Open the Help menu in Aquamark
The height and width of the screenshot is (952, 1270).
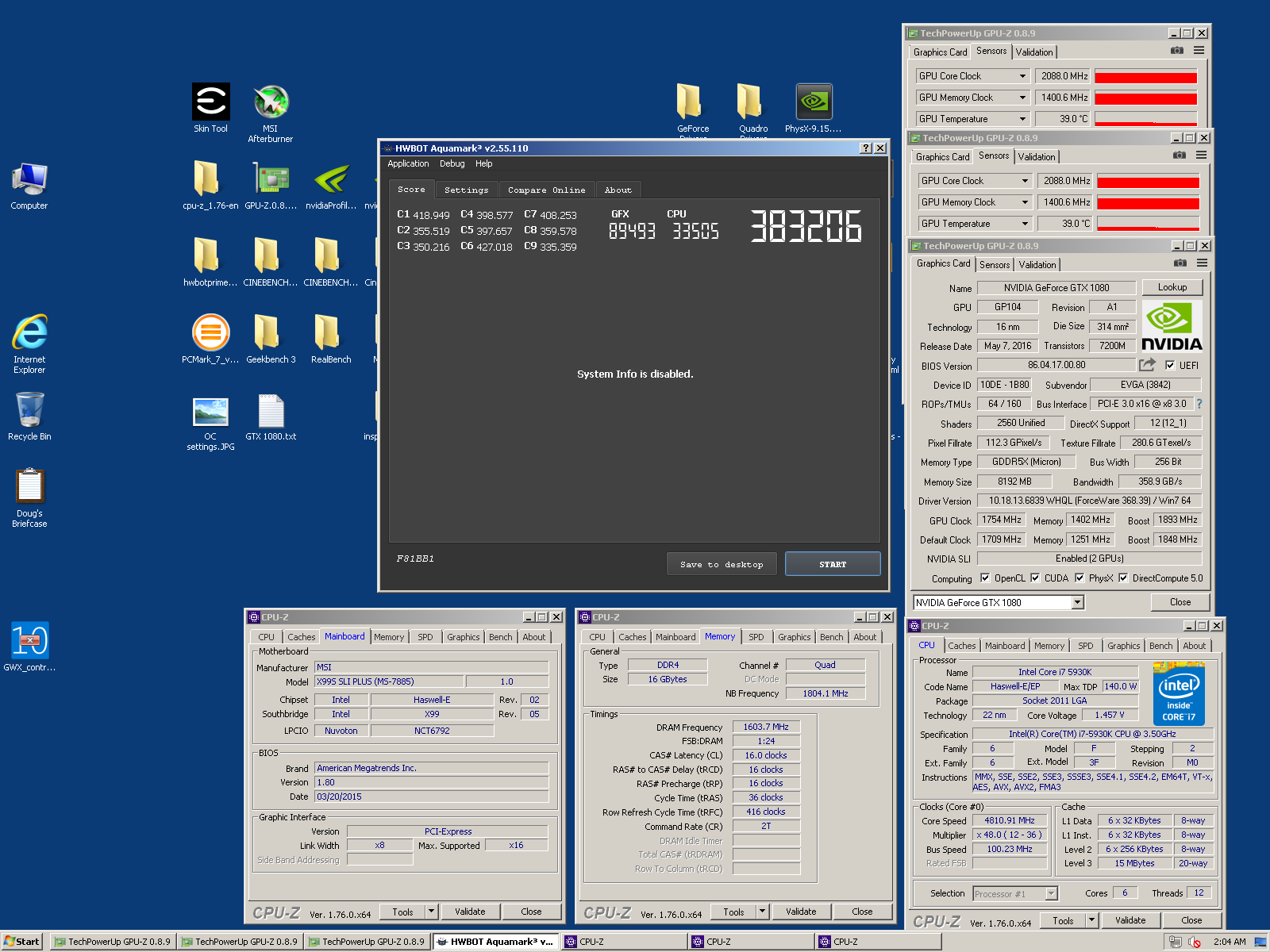[484, 163]
